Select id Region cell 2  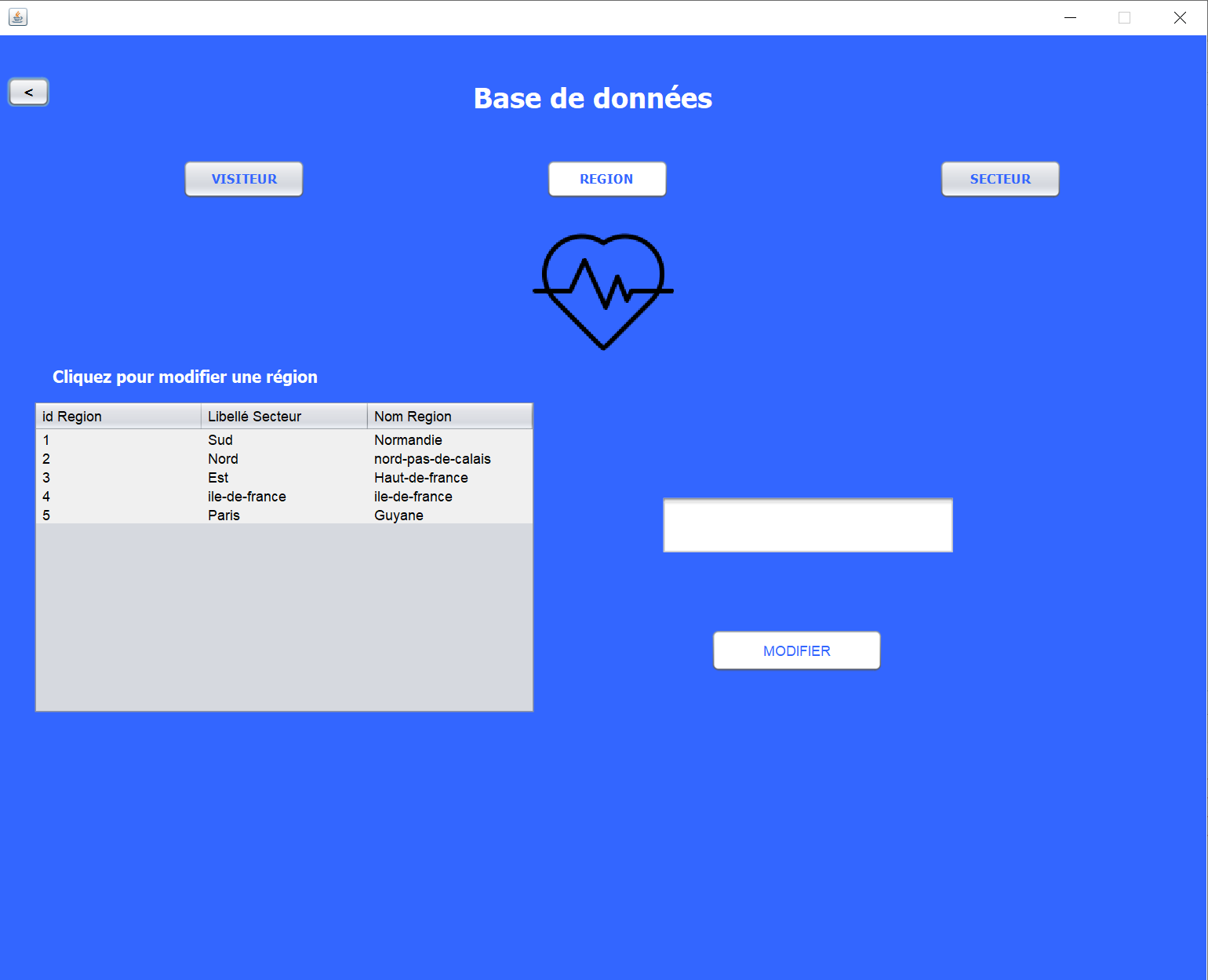click(118, 459)
